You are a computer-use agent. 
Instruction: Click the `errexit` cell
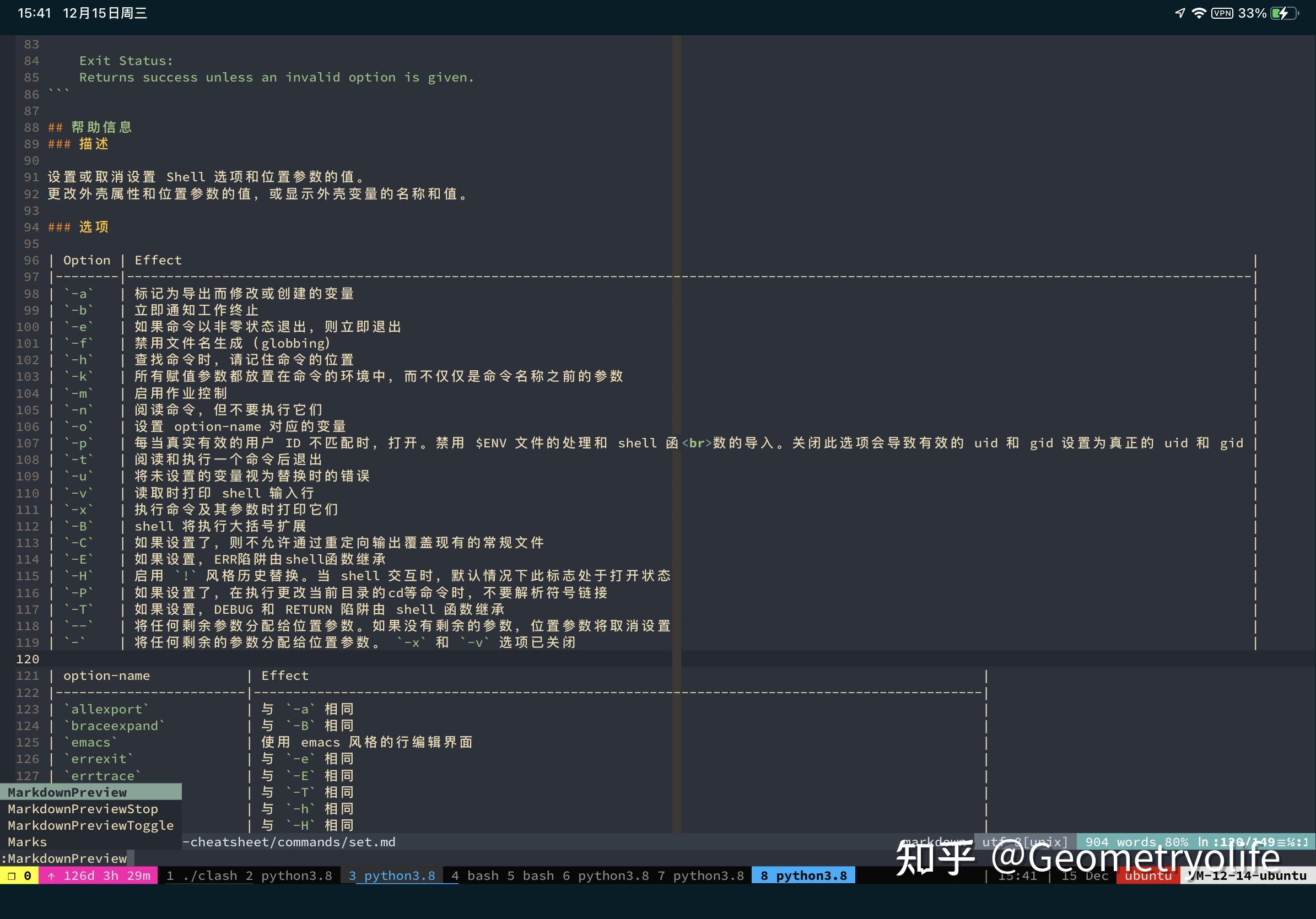pyautogui.click(x=99, y=759)
